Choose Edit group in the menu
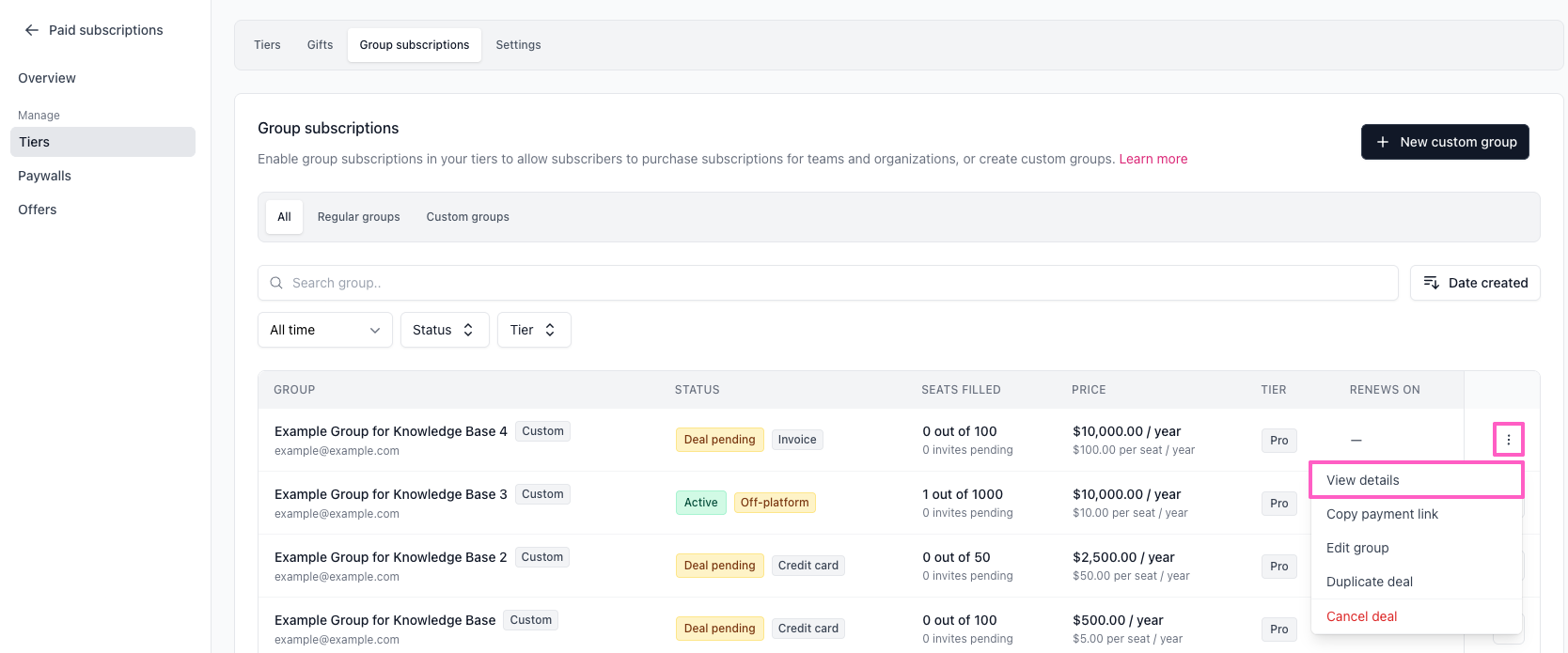The height and width of the screenshot is (653, 1568). (x=1417, y=548)
